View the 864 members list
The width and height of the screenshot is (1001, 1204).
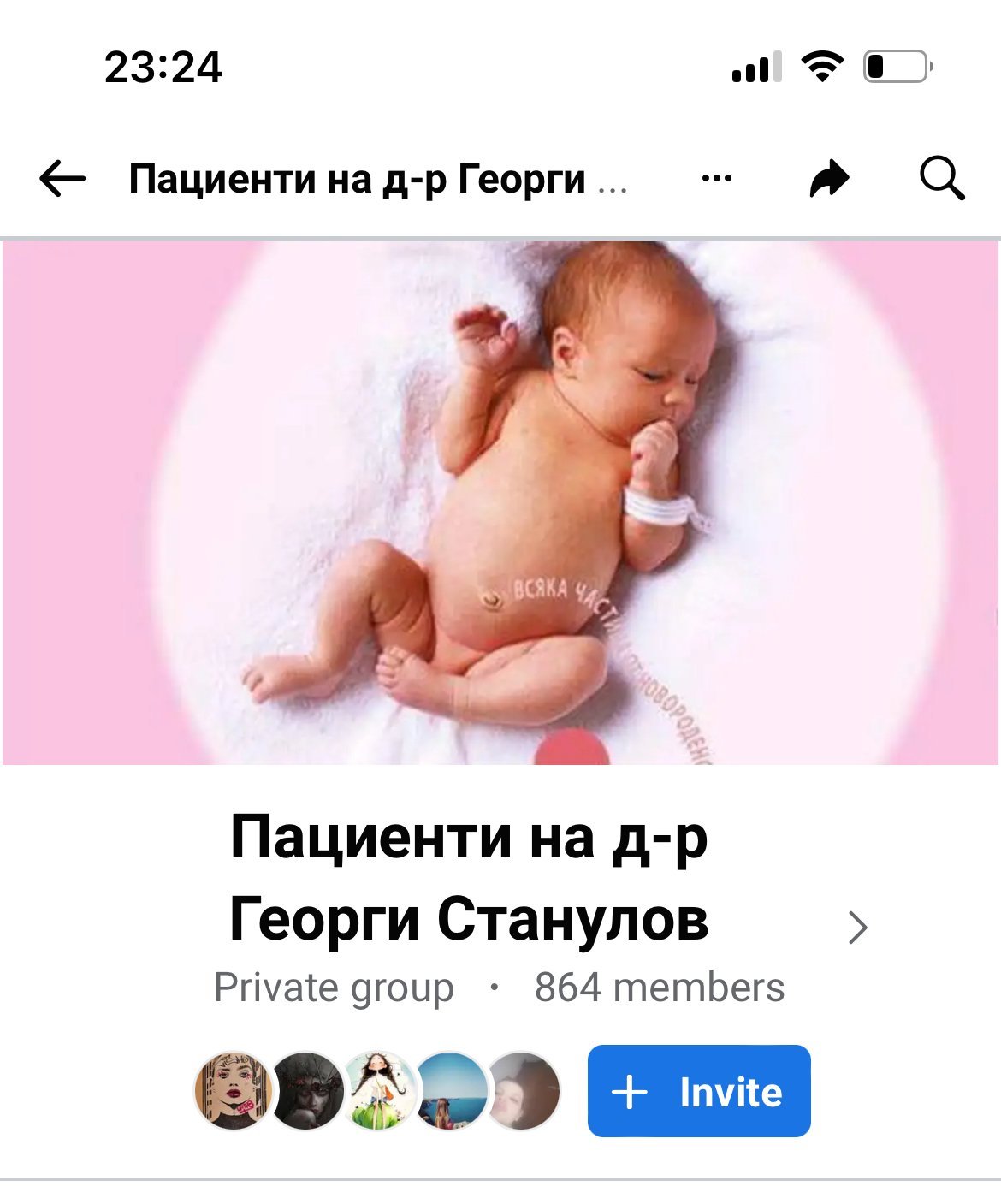[x=660, y=988]
